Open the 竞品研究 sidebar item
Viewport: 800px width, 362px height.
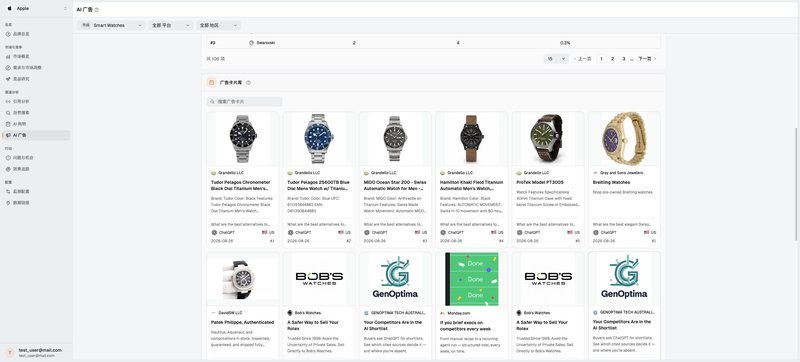(36, 79)
